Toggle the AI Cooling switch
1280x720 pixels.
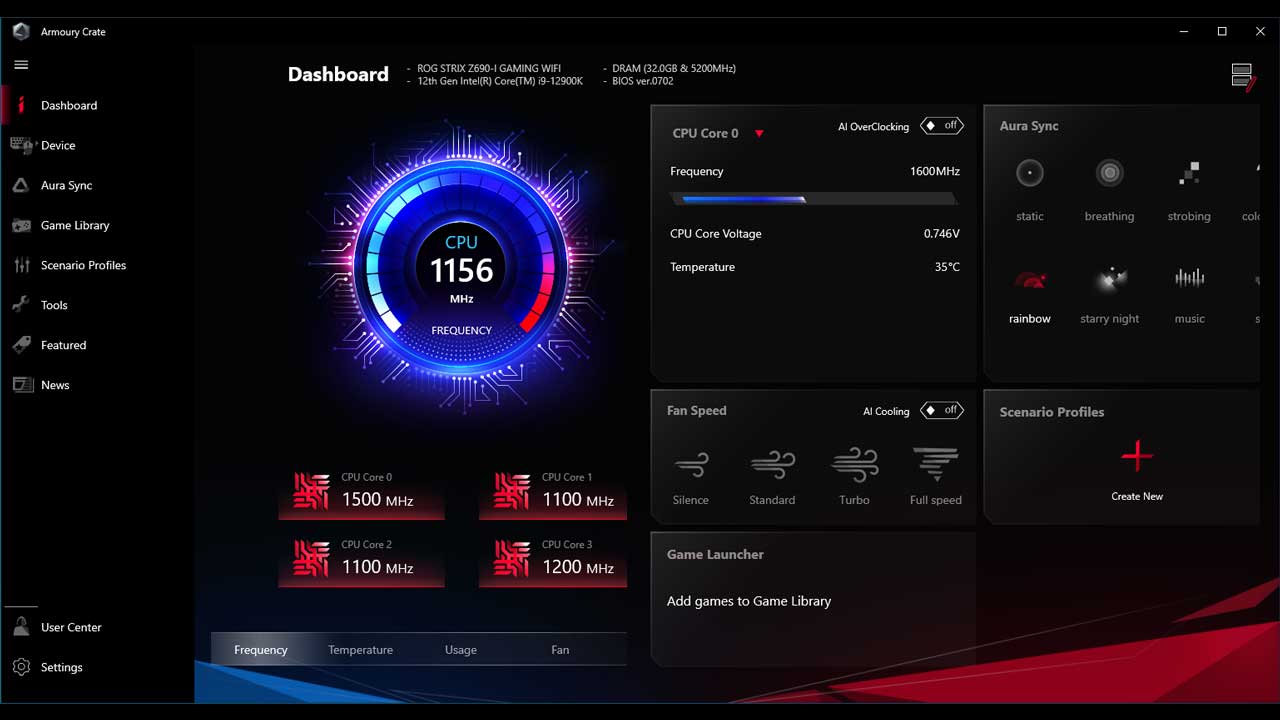(942, 410)
